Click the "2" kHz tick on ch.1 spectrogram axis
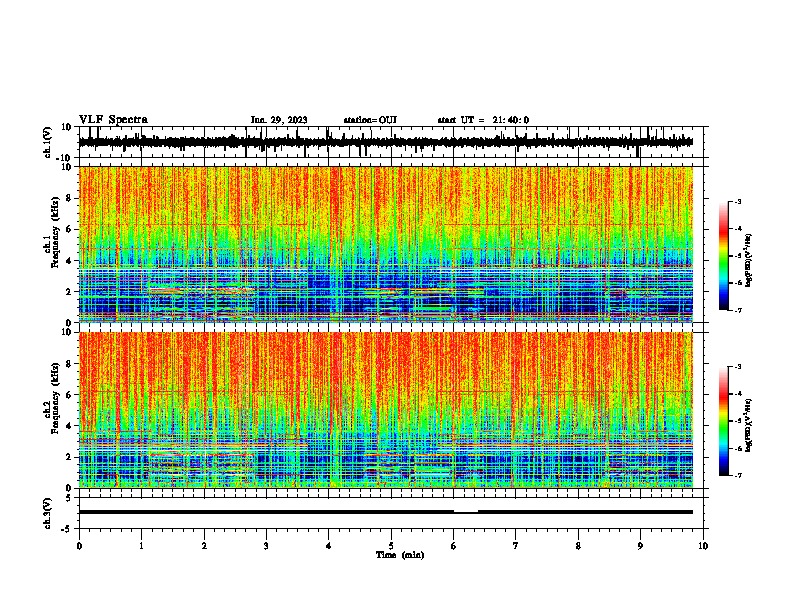This screenshot has height=612, width=792. 69,292
